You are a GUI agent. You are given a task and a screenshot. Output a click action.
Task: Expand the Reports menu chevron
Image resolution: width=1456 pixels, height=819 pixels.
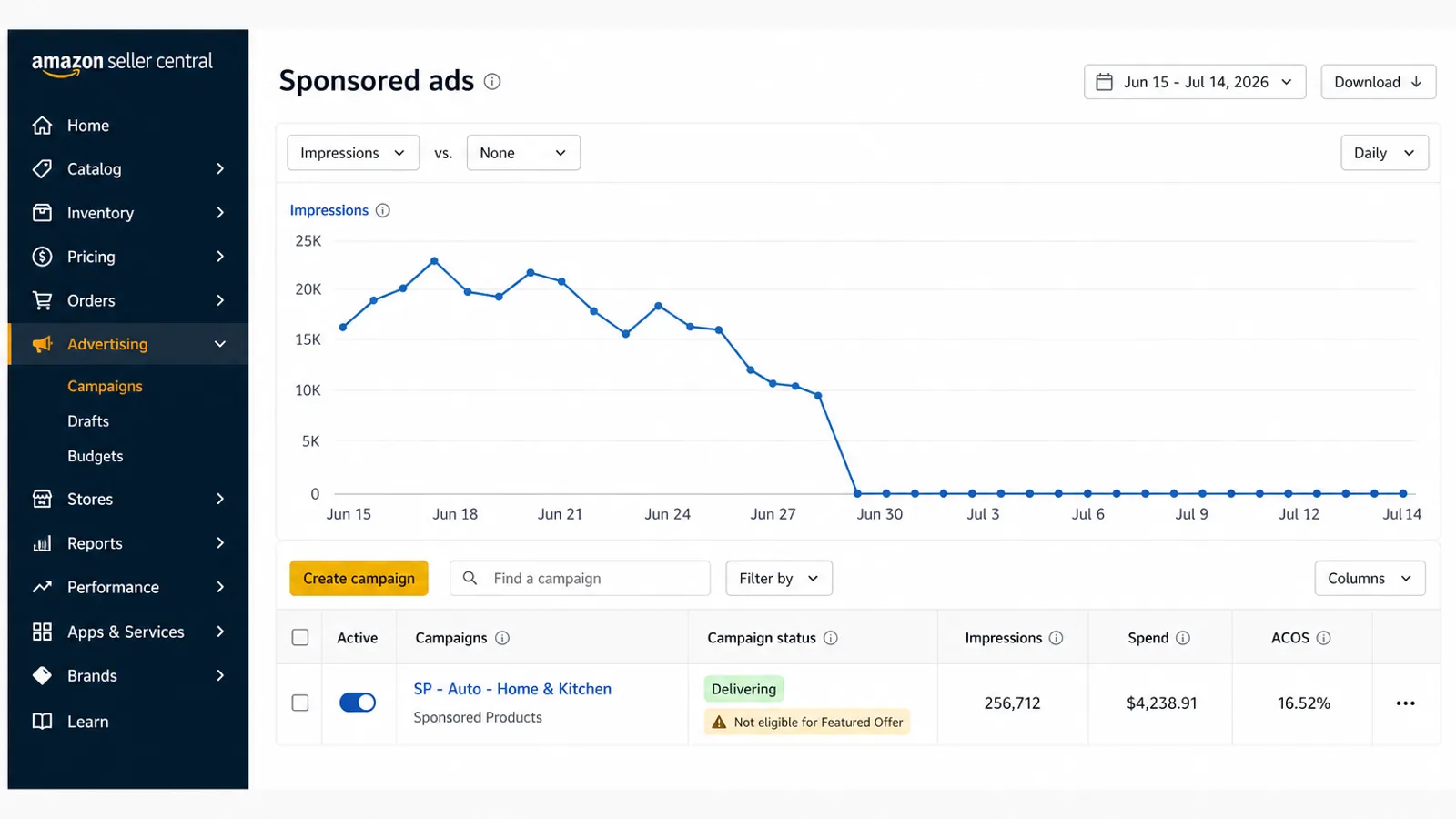pos(220,543)
